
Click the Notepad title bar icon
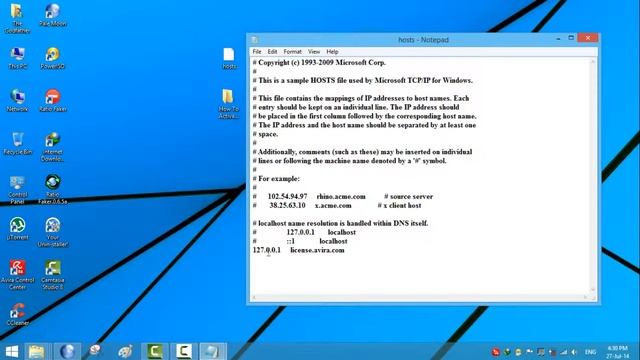point(254,40)
